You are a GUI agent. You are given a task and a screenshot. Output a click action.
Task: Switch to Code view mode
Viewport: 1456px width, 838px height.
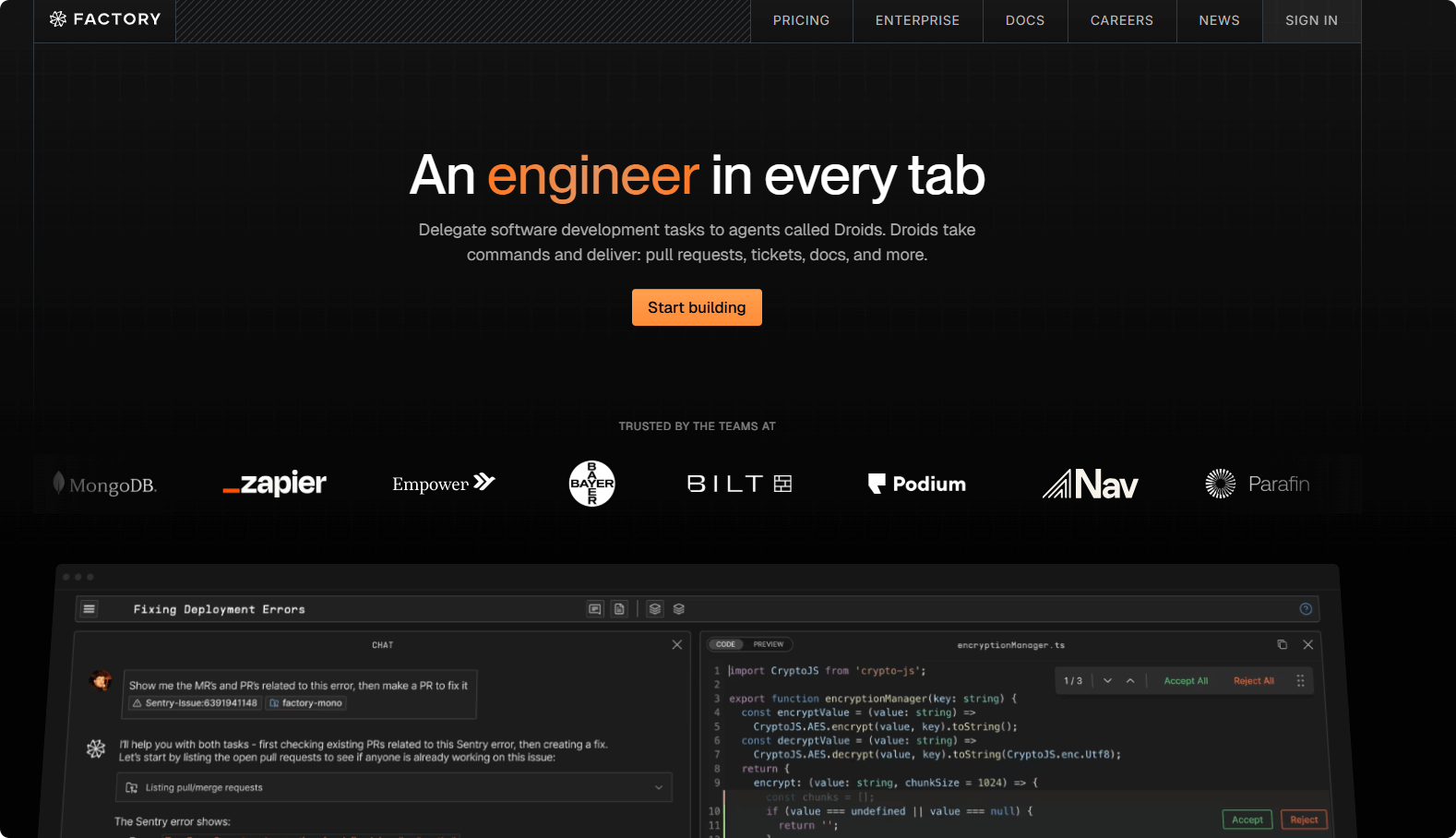tap(726, 644)
